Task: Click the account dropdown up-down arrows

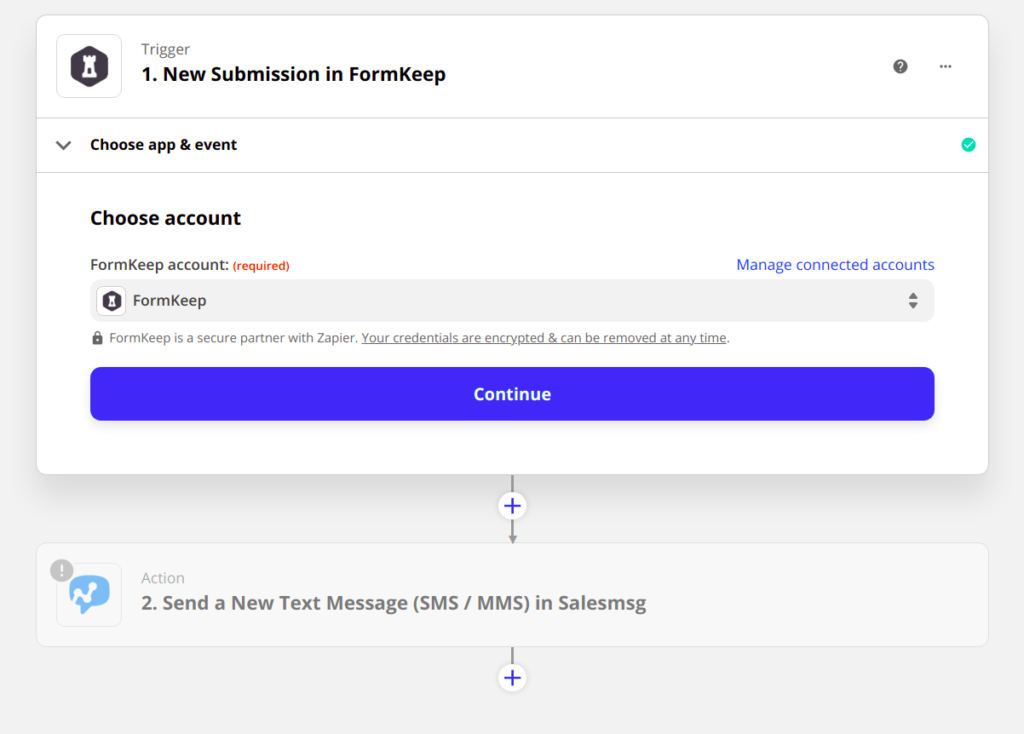Action: pyautogui.click(x=912, y=300)
